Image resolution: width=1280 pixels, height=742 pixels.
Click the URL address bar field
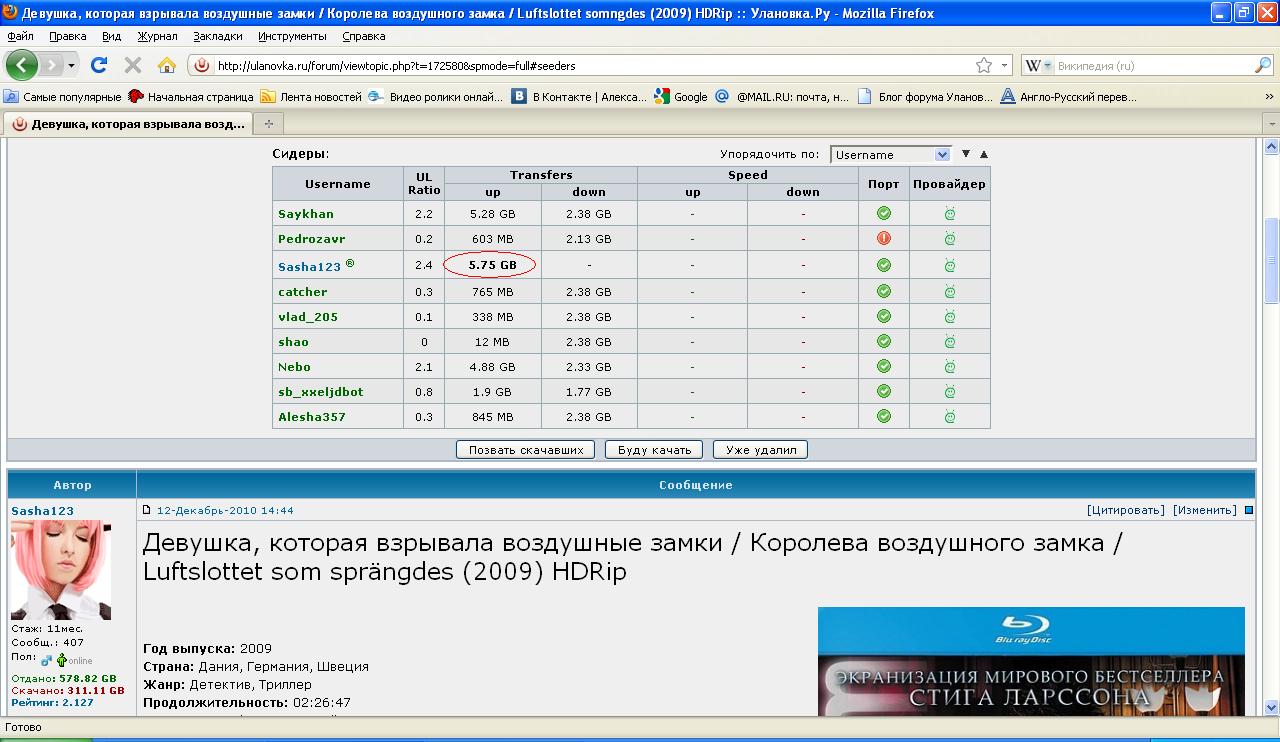(590, 66)
